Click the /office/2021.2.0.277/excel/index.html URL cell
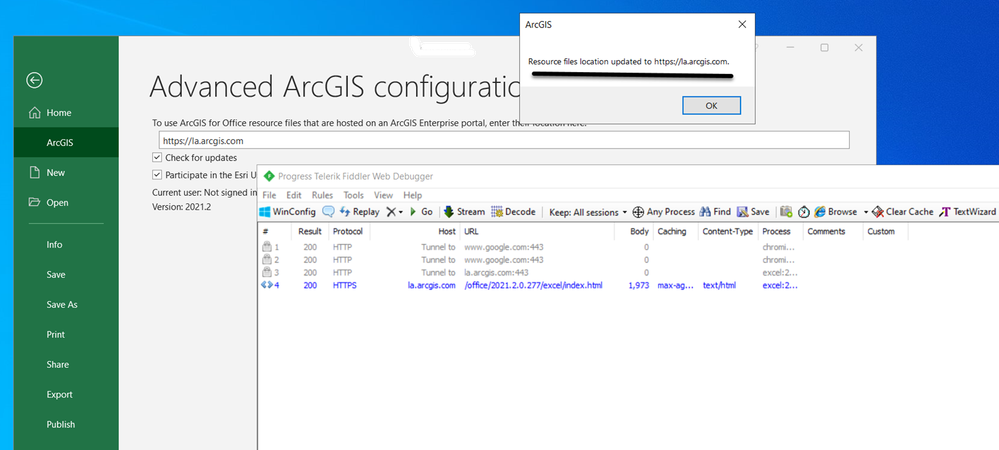 (533, 285)
